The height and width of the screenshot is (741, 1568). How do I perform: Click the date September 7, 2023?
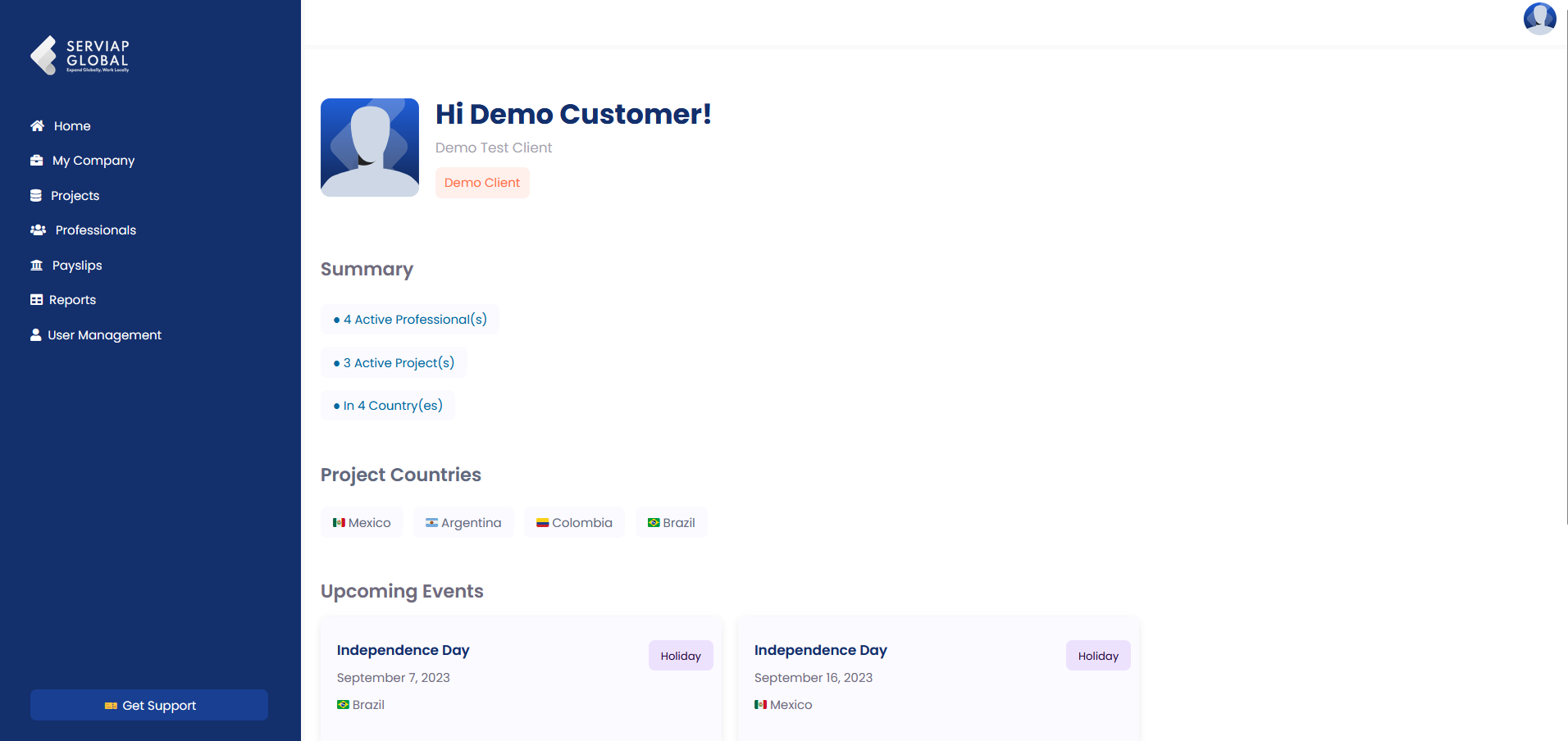coord(393,678)
